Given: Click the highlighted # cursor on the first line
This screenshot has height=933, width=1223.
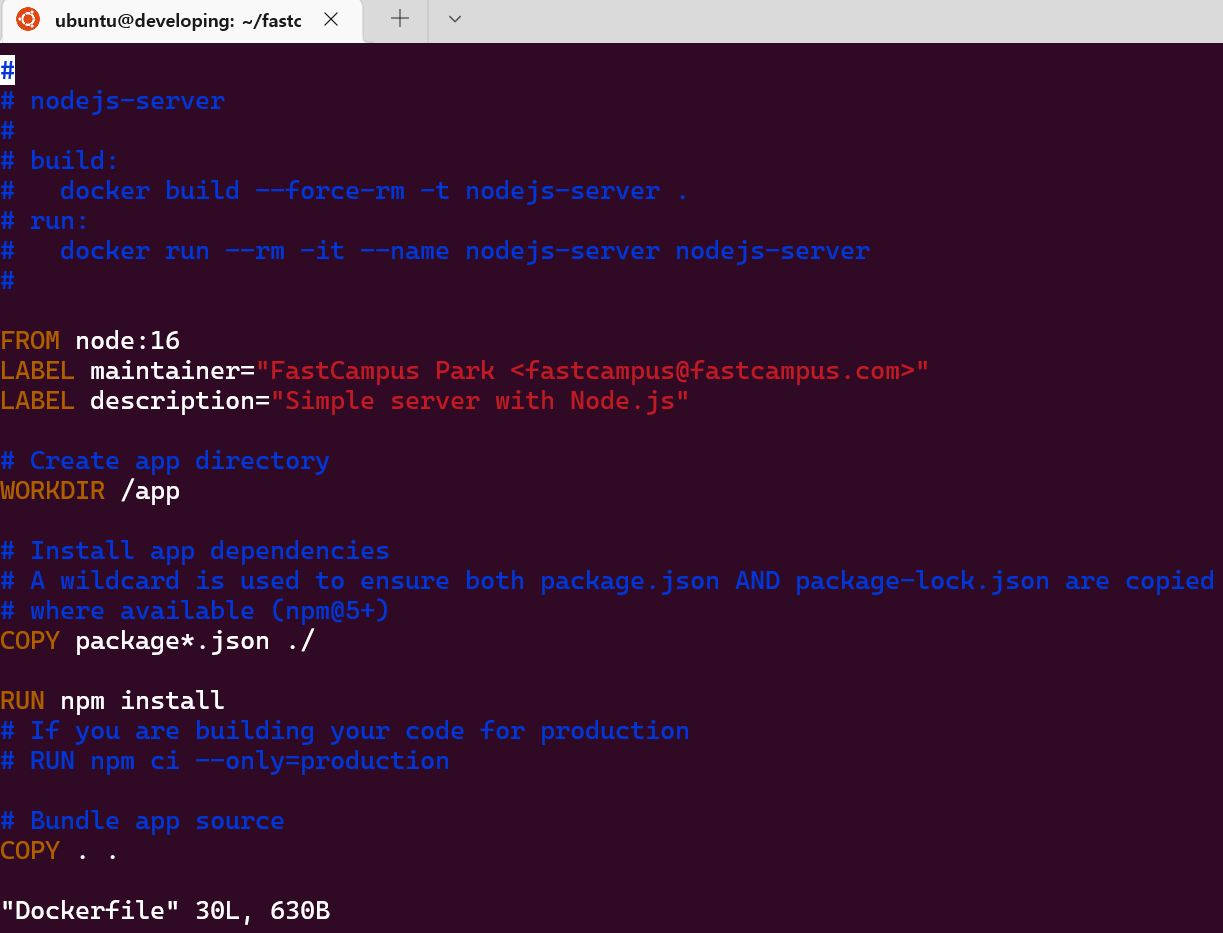Looking at the screenshot, I should [8, 70].
